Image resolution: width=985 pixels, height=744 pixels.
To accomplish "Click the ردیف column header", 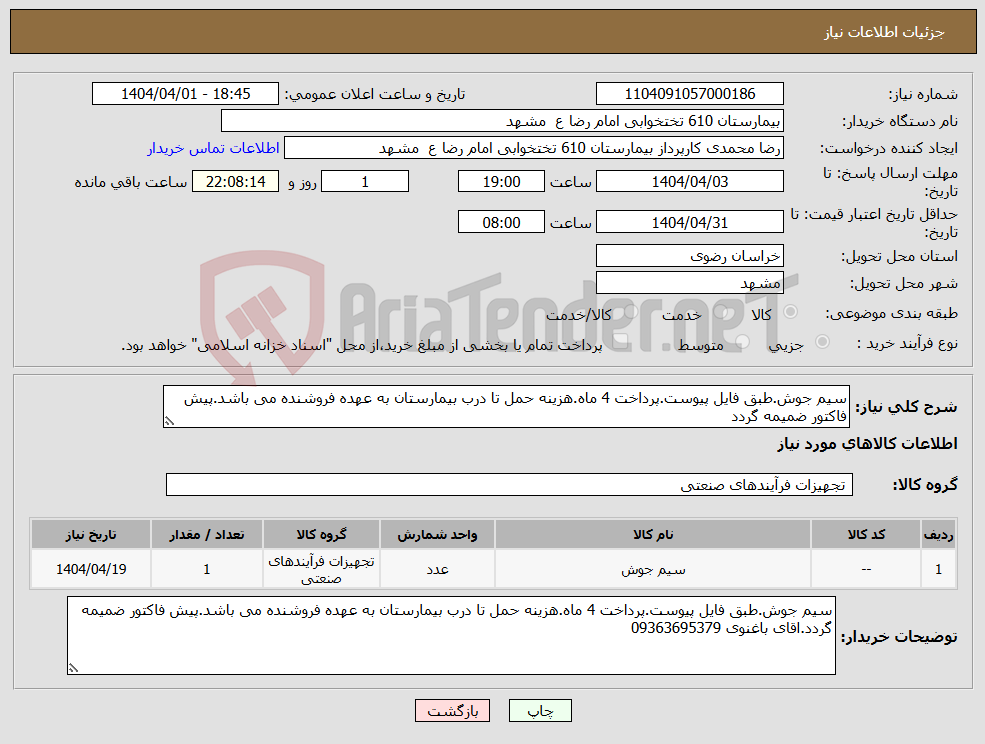I will tap(939, 535).
